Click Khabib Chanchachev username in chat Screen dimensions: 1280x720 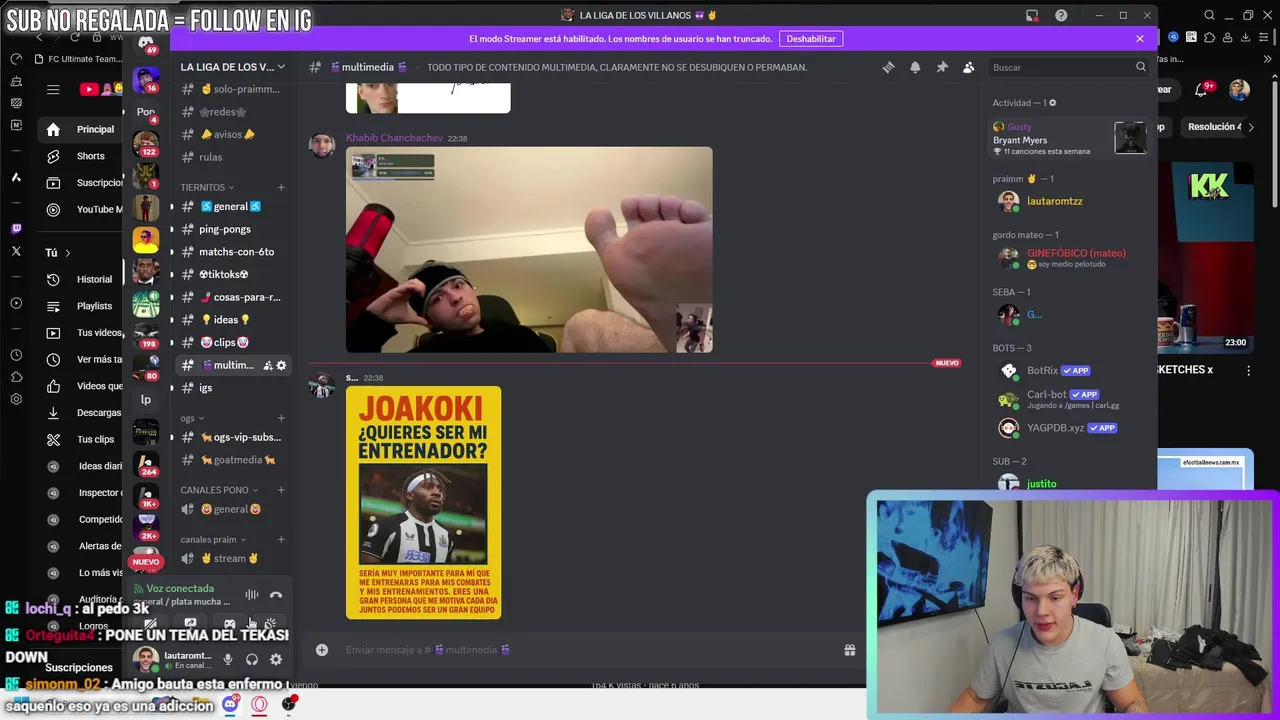[394, 138]
